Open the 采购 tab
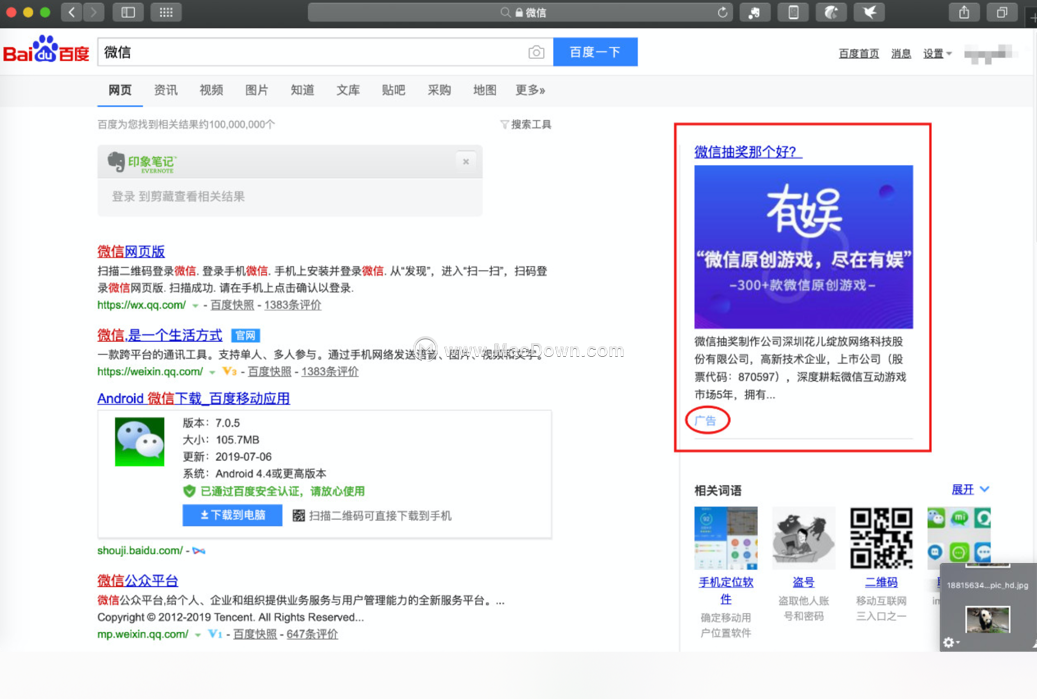Screen dimensions: 1037x699 (x=439, y=90)
